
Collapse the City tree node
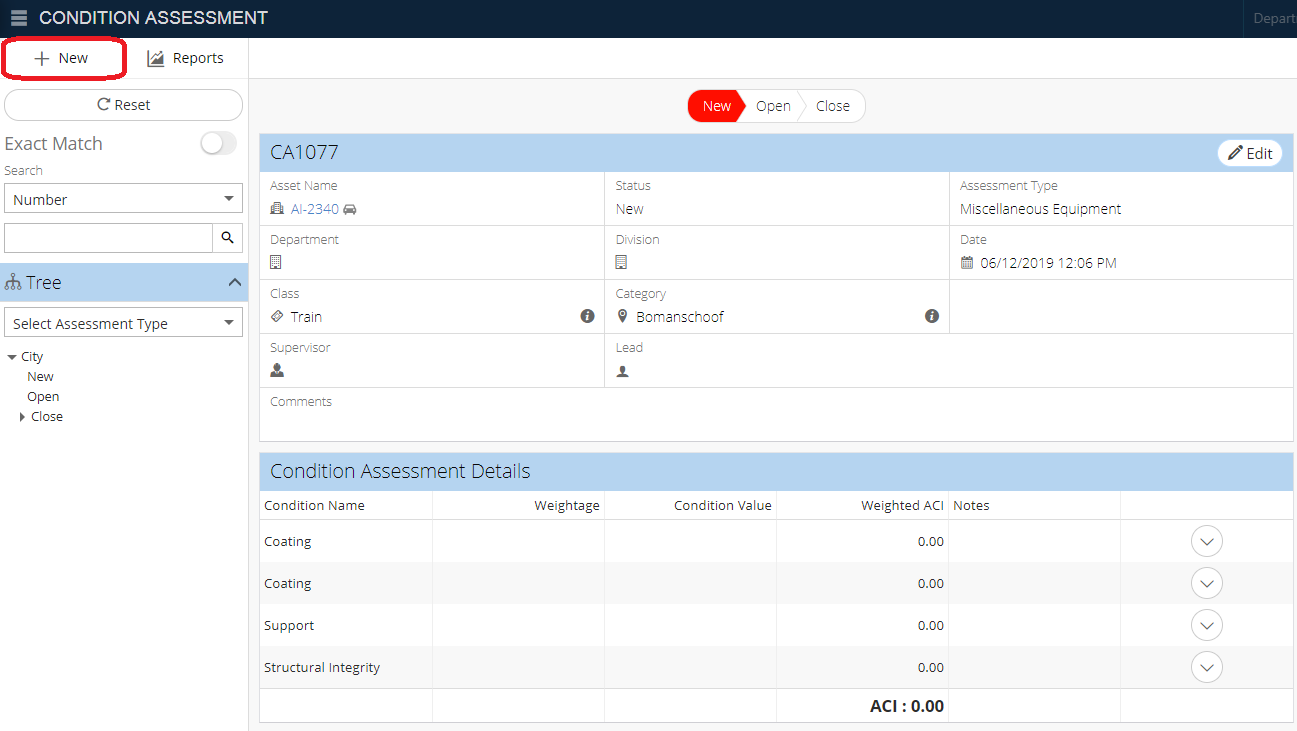coord(11,357)
